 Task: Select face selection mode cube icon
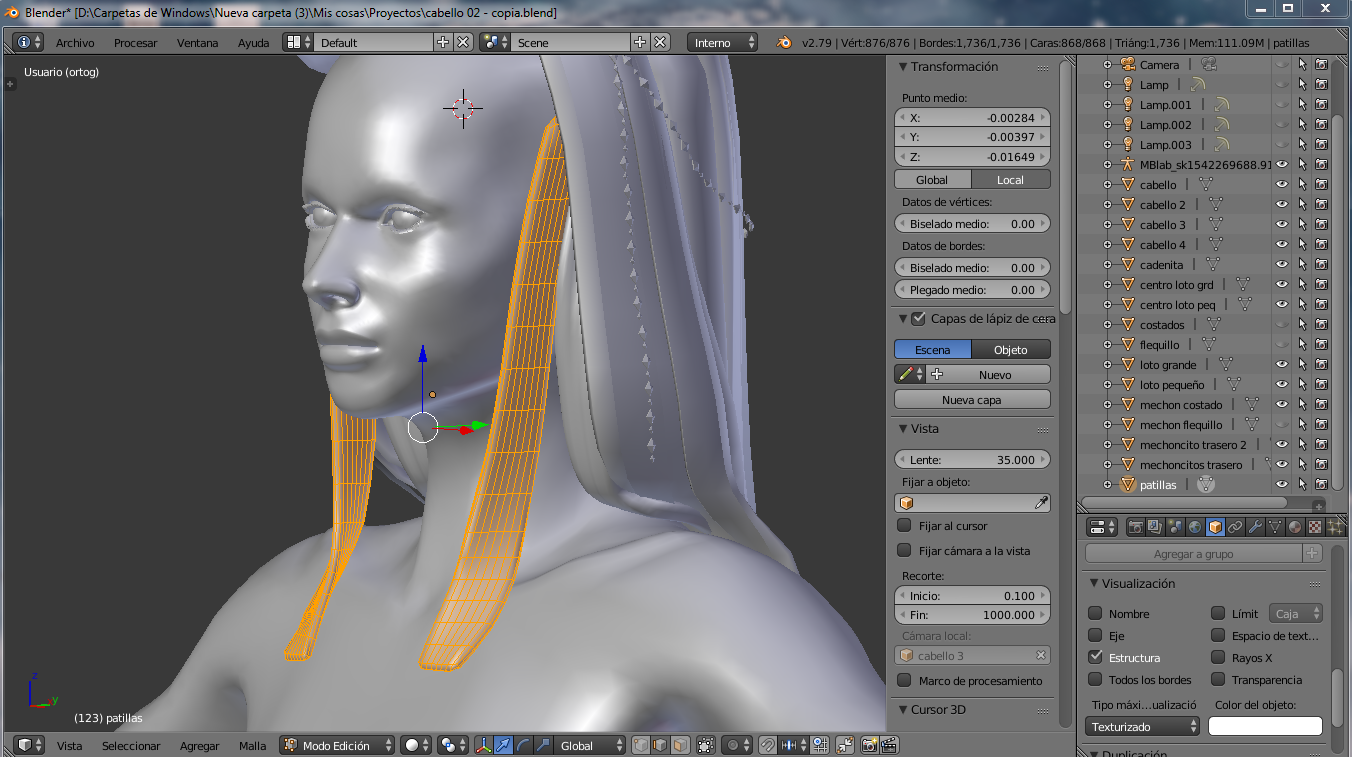coord(679,745)
